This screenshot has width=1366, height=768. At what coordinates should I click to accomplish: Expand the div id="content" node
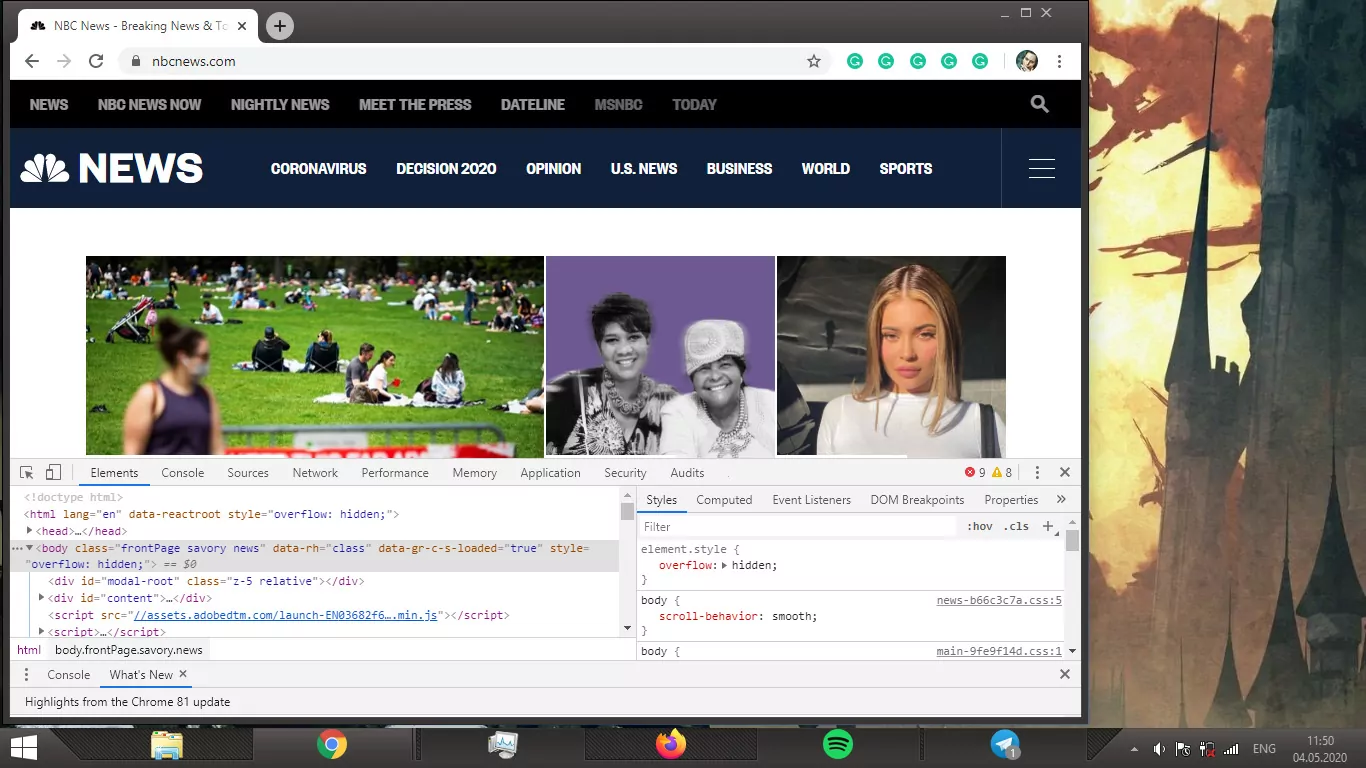[x=42, y=598]
